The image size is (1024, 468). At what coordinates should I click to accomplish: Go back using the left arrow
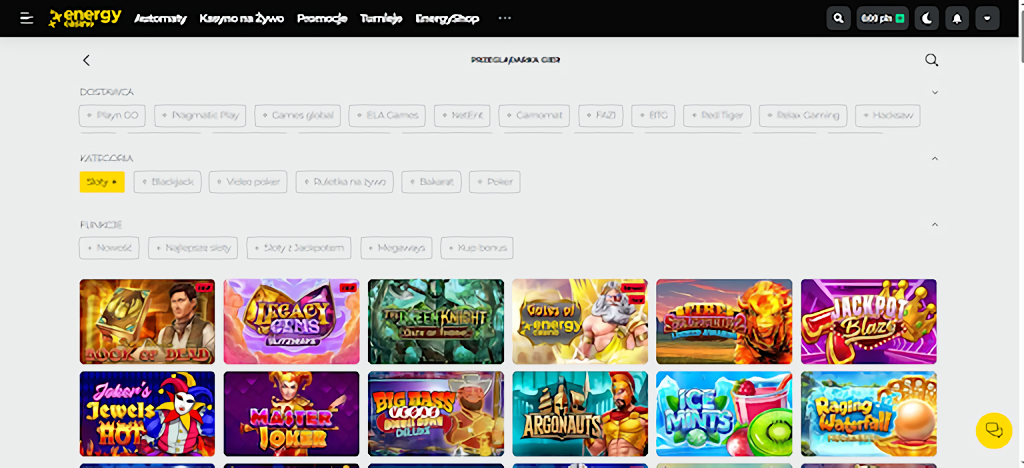pos(86,60)
